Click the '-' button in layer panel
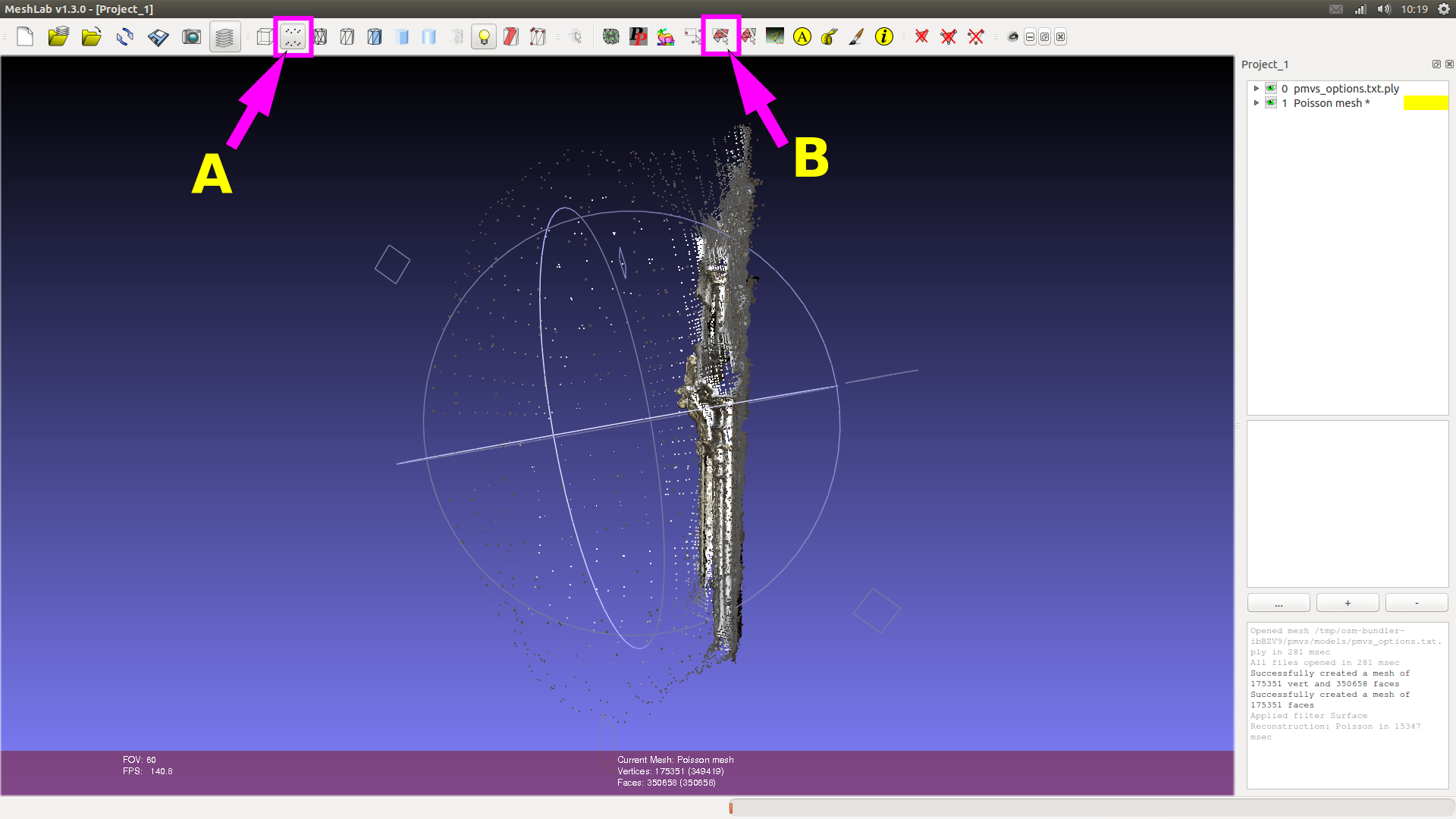This screenshot has width=1456, height=819. coord(1417,603)
